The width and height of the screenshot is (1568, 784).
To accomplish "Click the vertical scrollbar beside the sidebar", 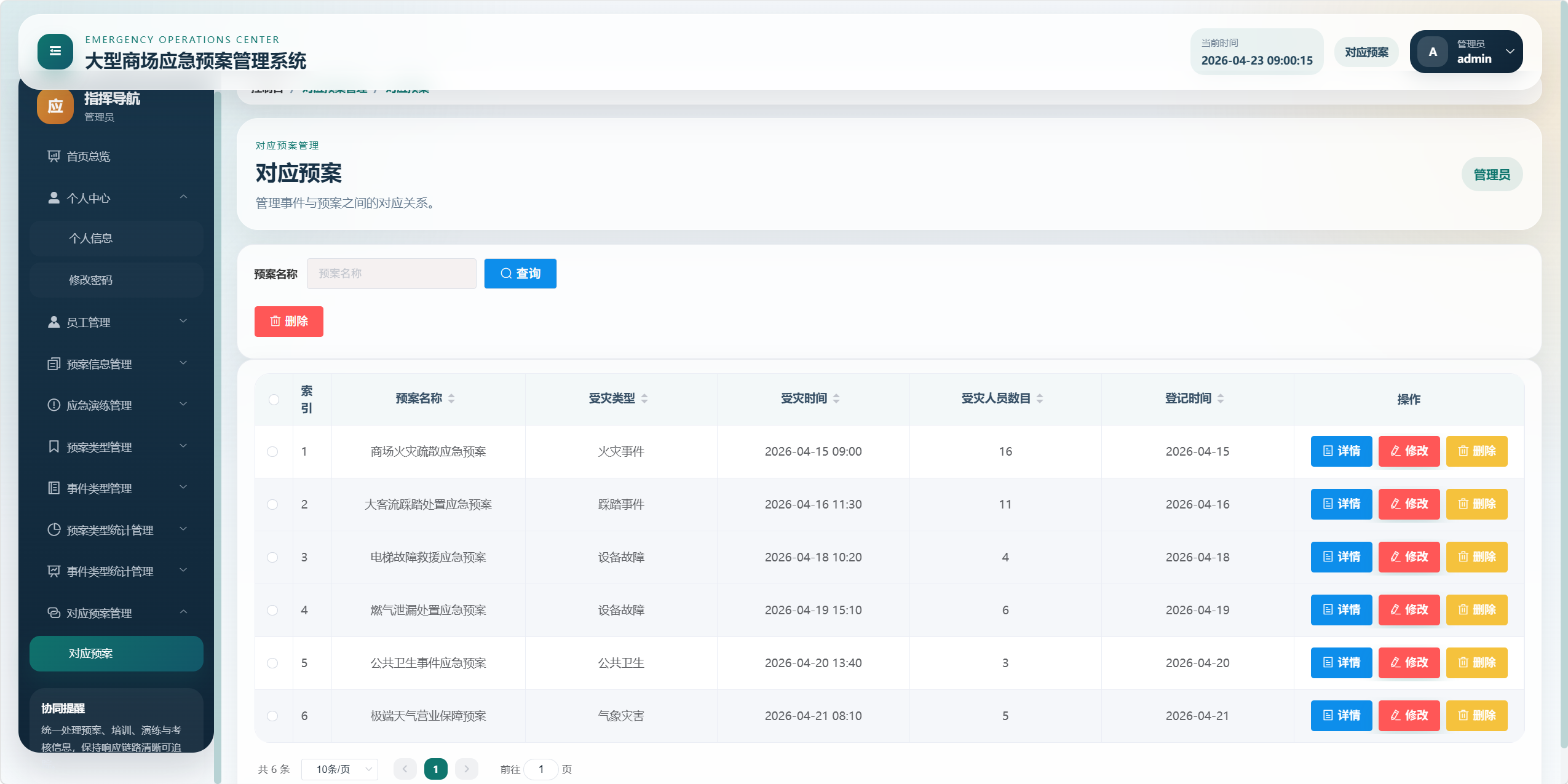I will 218,430.
